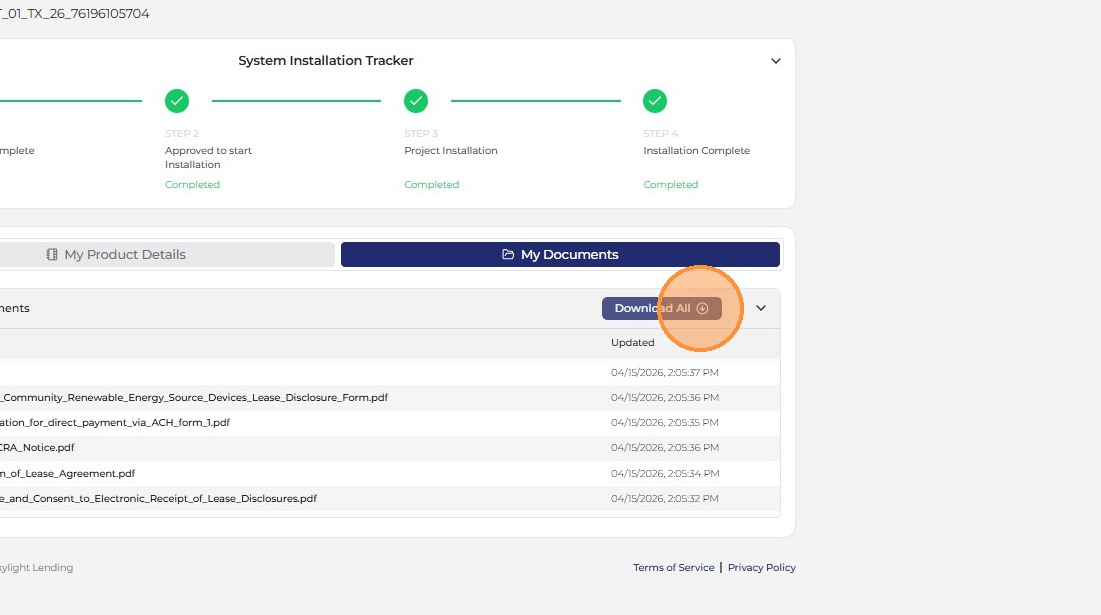This screenshot has width=1101, height=615.
Task: Collapse the System Installation Tracker panel
Action: (x=776, y=61)
